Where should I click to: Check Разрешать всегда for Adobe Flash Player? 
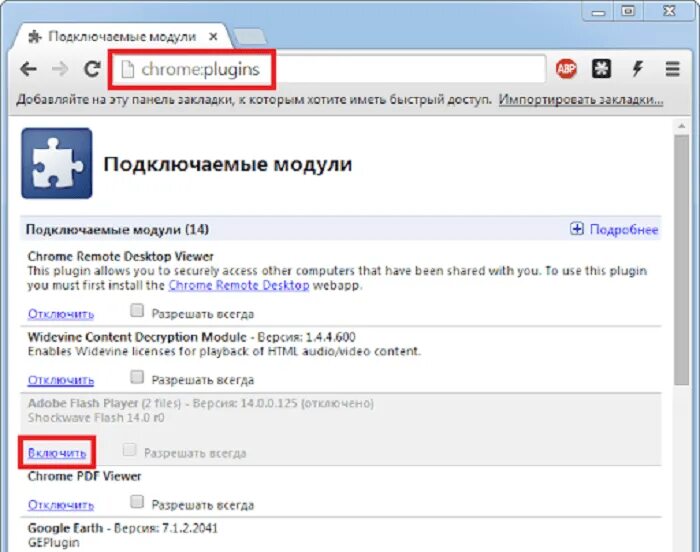(129, 449)
